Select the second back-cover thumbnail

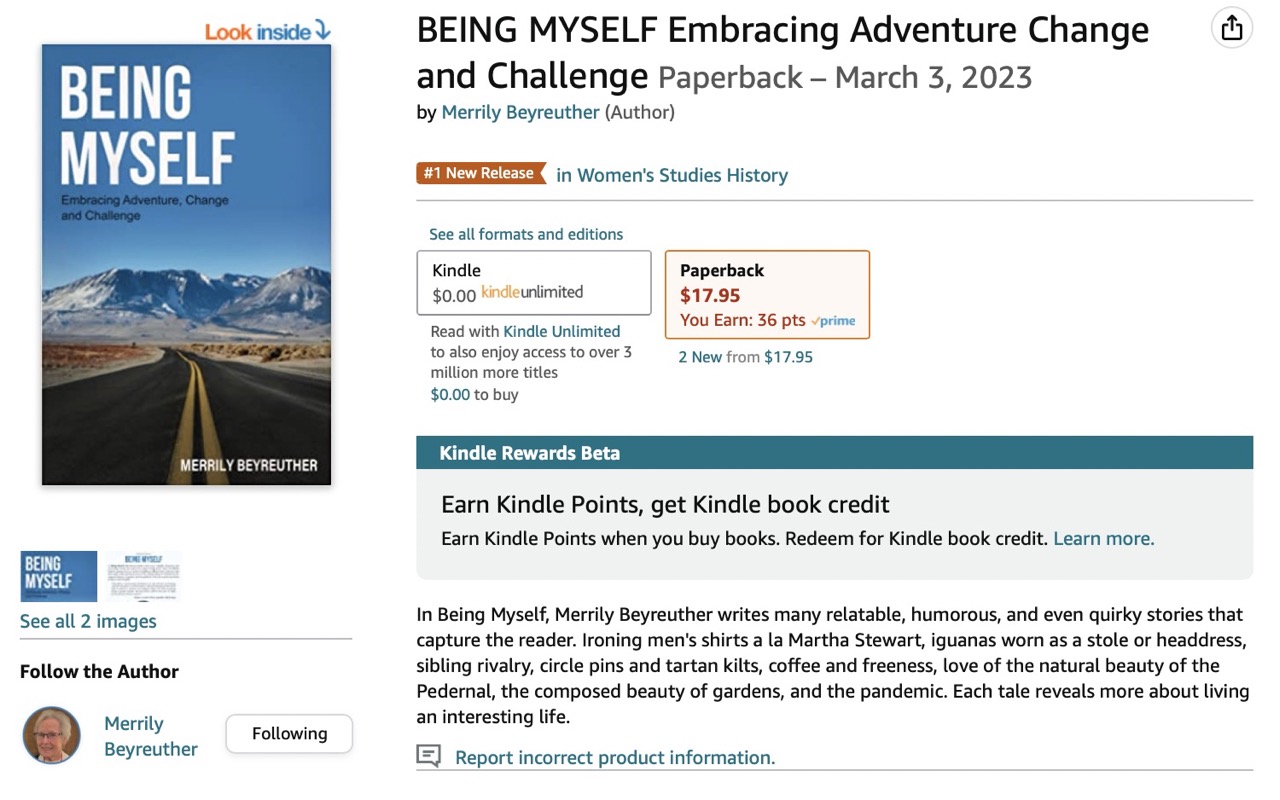(143, 576)
